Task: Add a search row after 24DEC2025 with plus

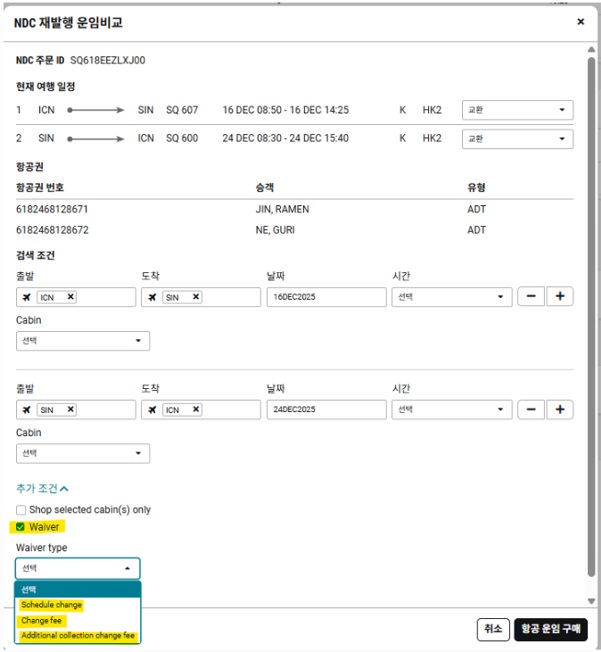Action: pyautogui.click(x=560, y=410)
